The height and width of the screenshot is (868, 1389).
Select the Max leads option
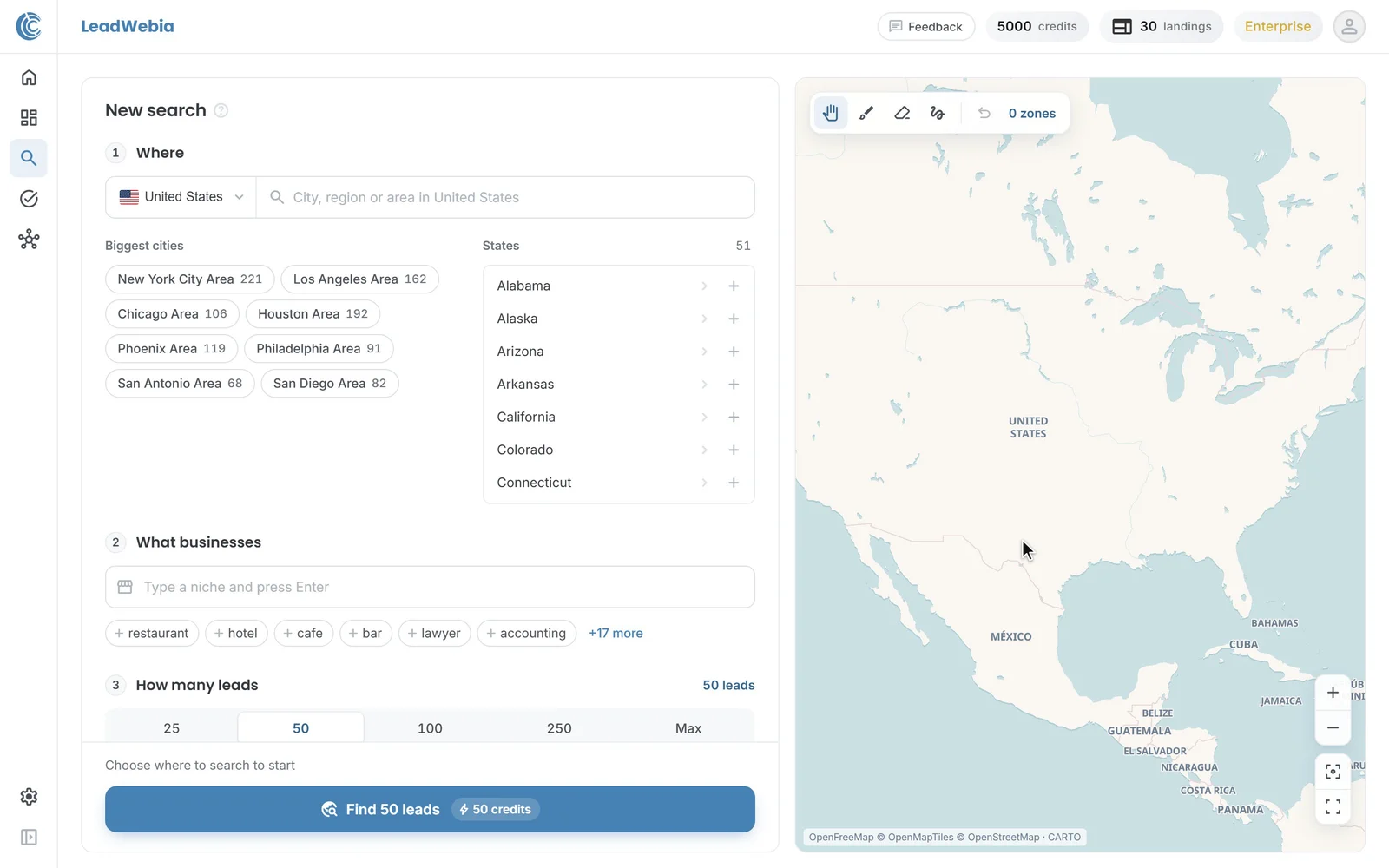[x=688, y=727]
